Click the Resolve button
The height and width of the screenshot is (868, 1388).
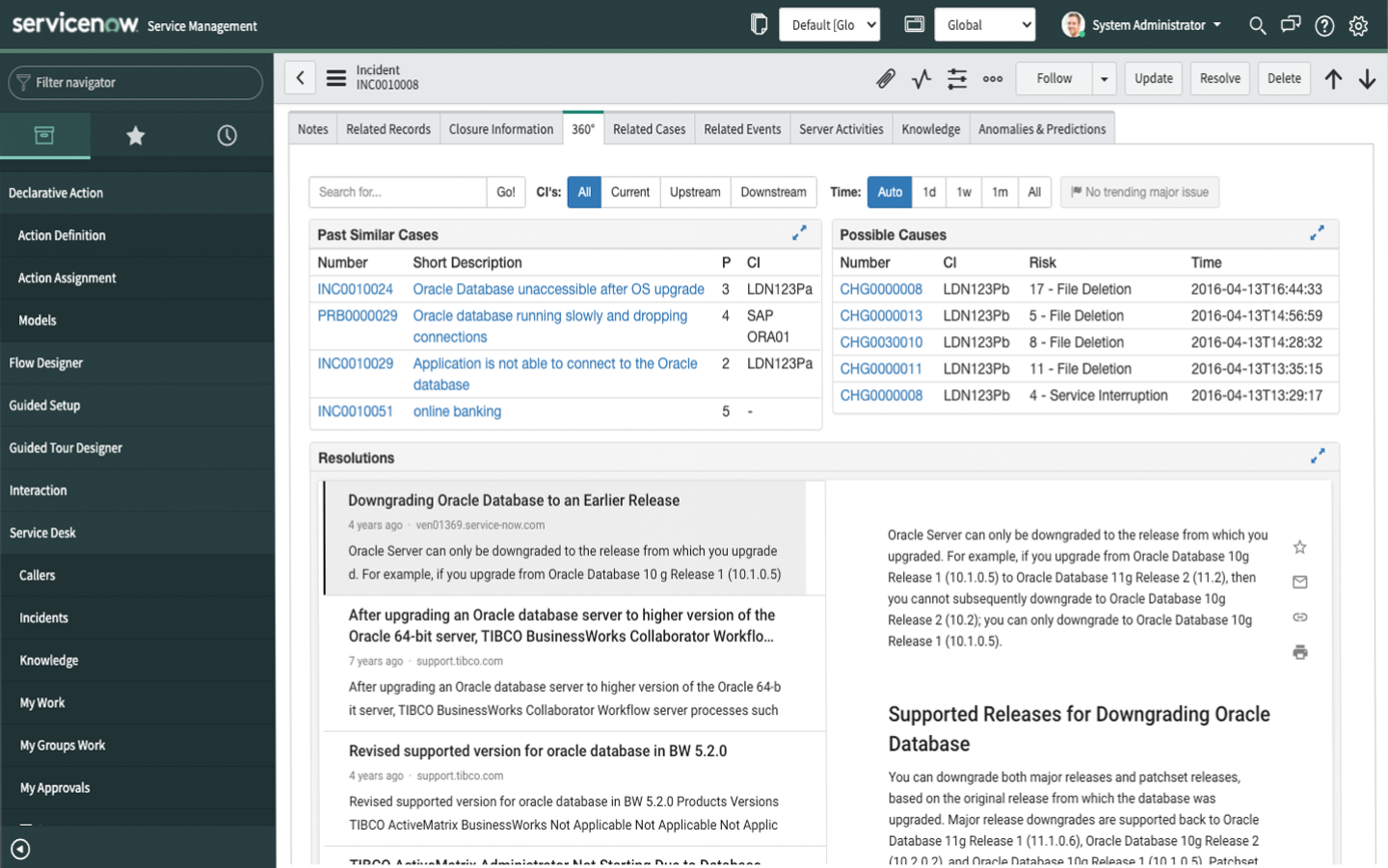point(1220,79)
